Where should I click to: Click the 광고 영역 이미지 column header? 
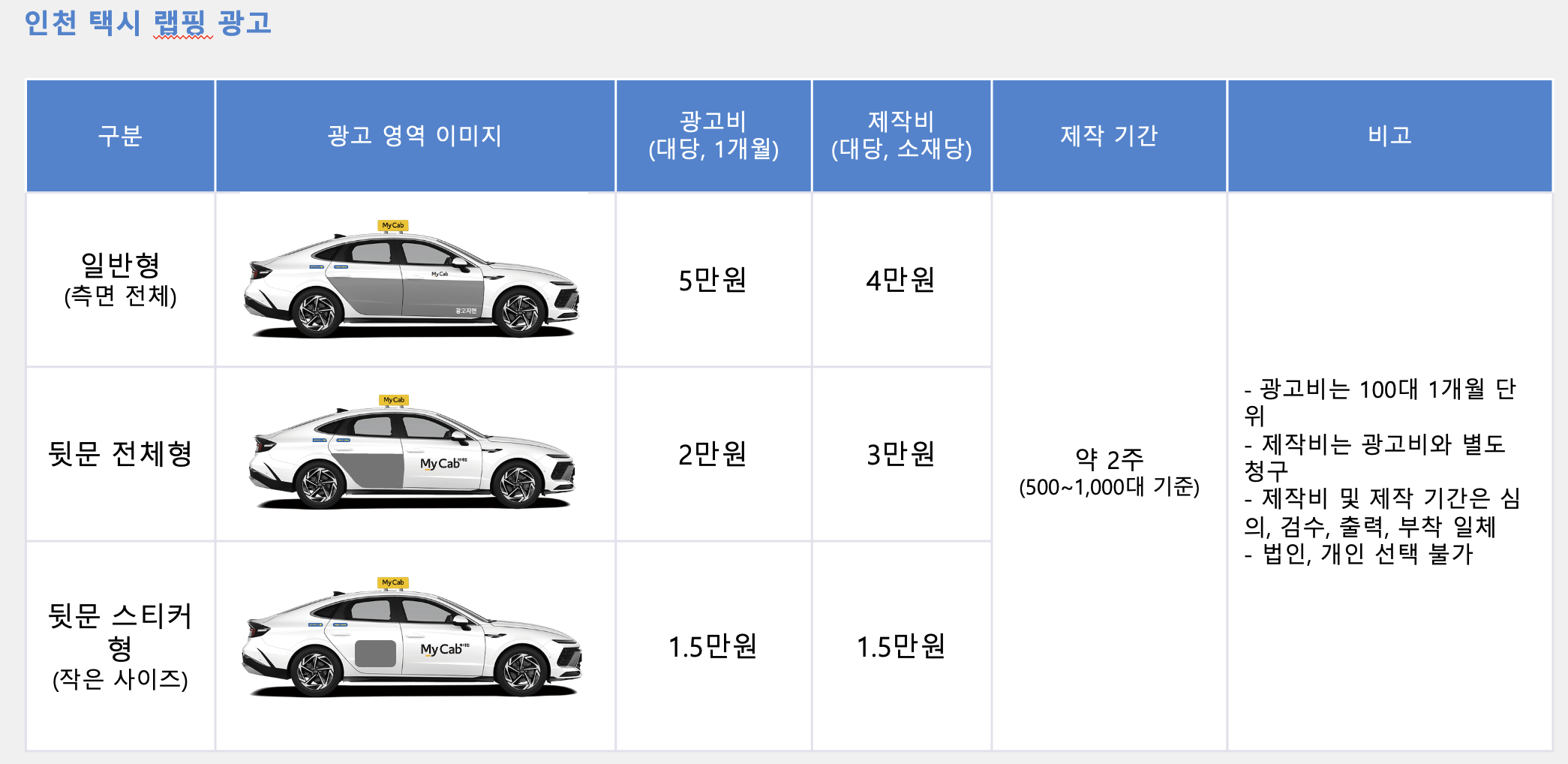coord(414,136)
